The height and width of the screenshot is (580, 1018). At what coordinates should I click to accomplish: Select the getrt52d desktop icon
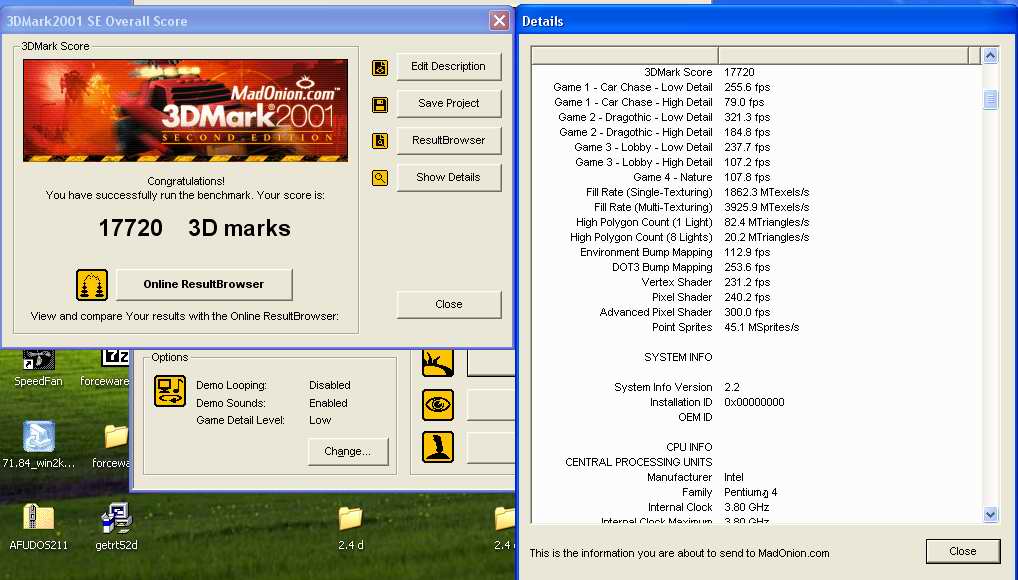[x=116, y=527]
